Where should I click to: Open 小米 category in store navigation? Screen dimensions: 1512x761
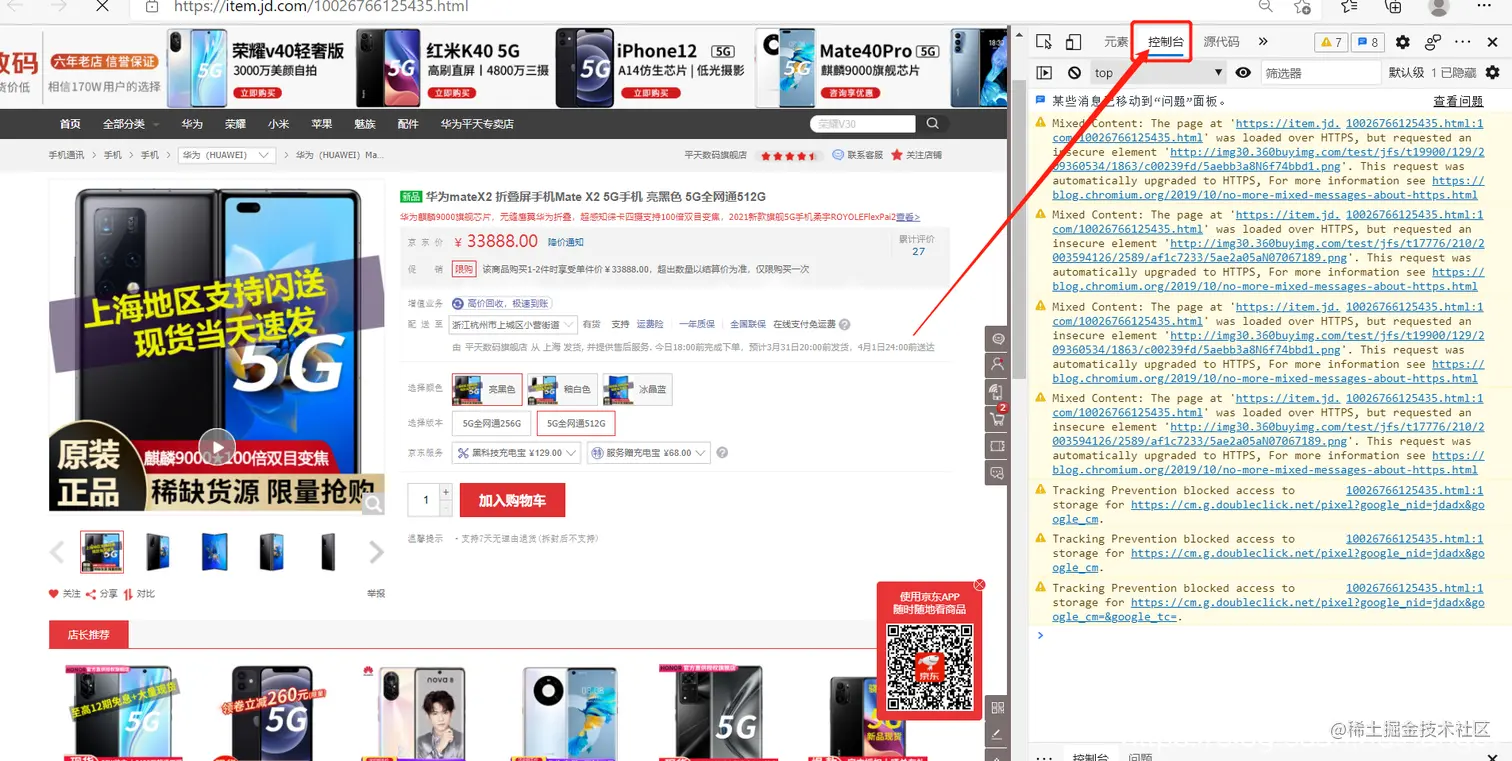tap(278, 124)
